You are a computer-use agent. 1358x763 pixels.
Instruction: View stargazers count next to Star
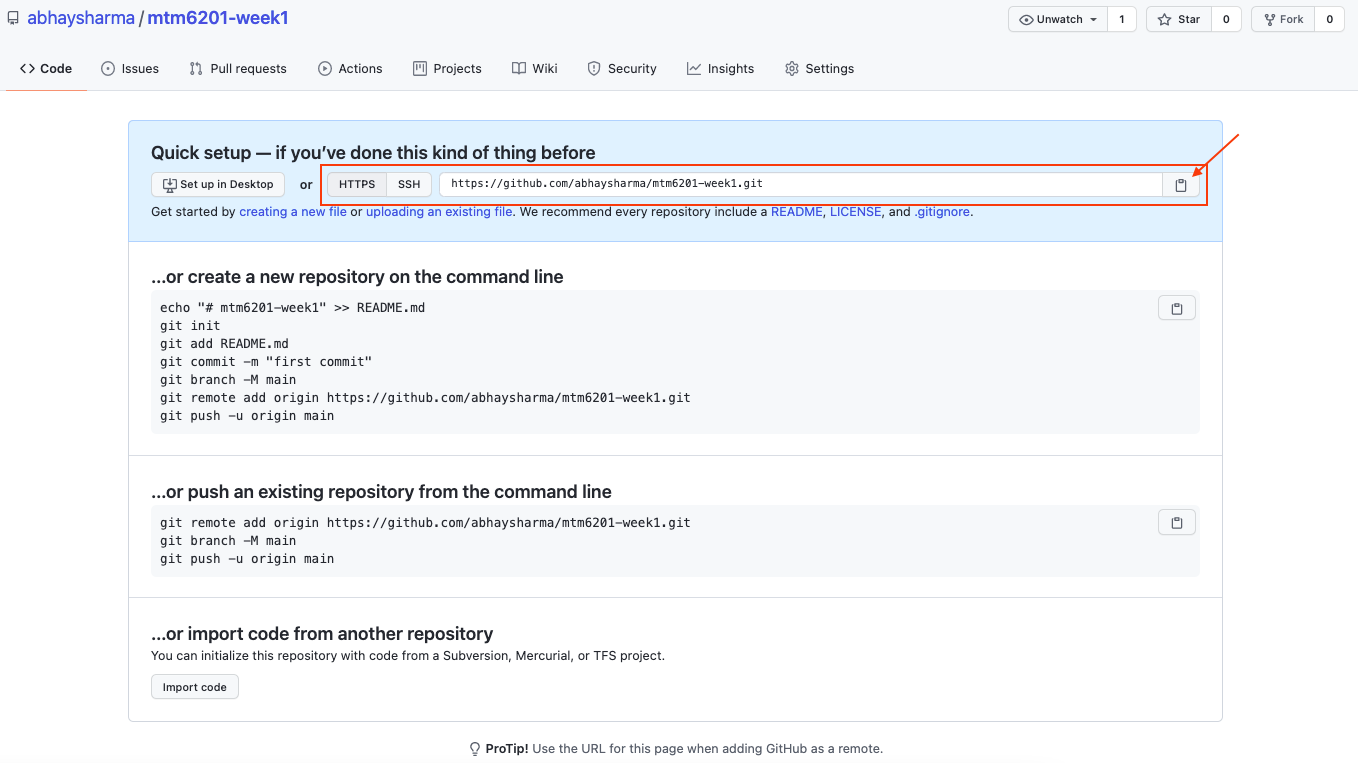pyautogui.click(x=1226, y=19)
